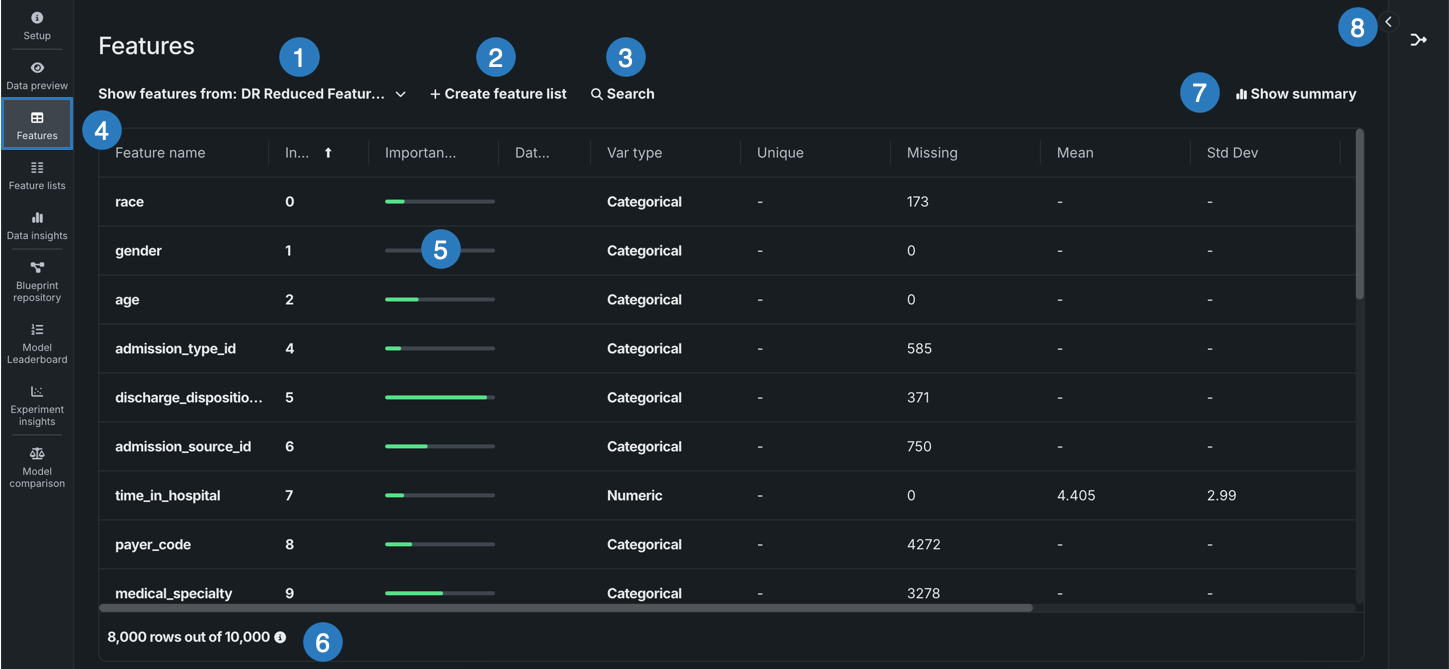Select the time_in_hospital feature row
Screen dimensions: 1449x669
(167, 496)
